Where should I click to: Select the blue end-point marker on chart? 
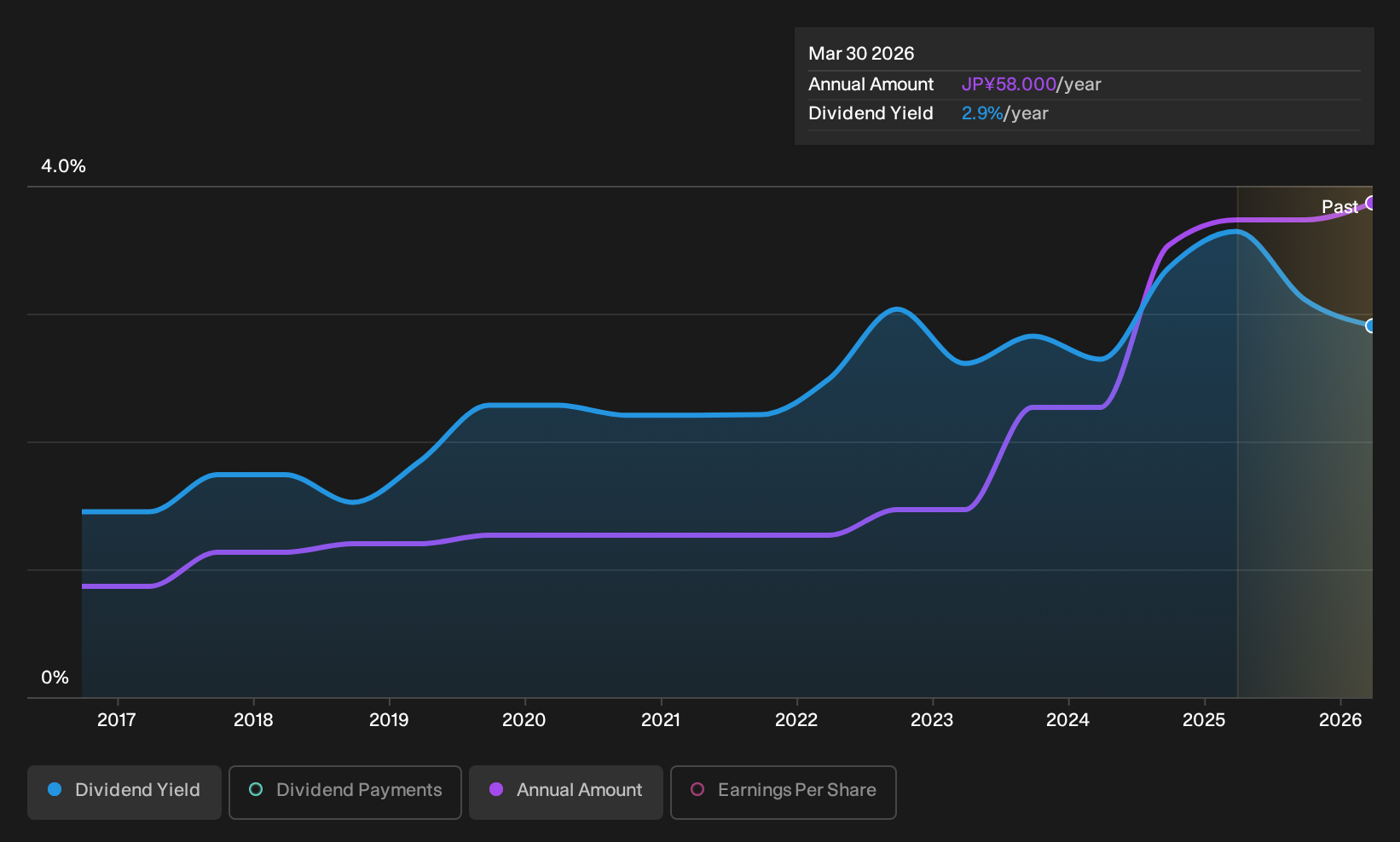(1370, 326)
